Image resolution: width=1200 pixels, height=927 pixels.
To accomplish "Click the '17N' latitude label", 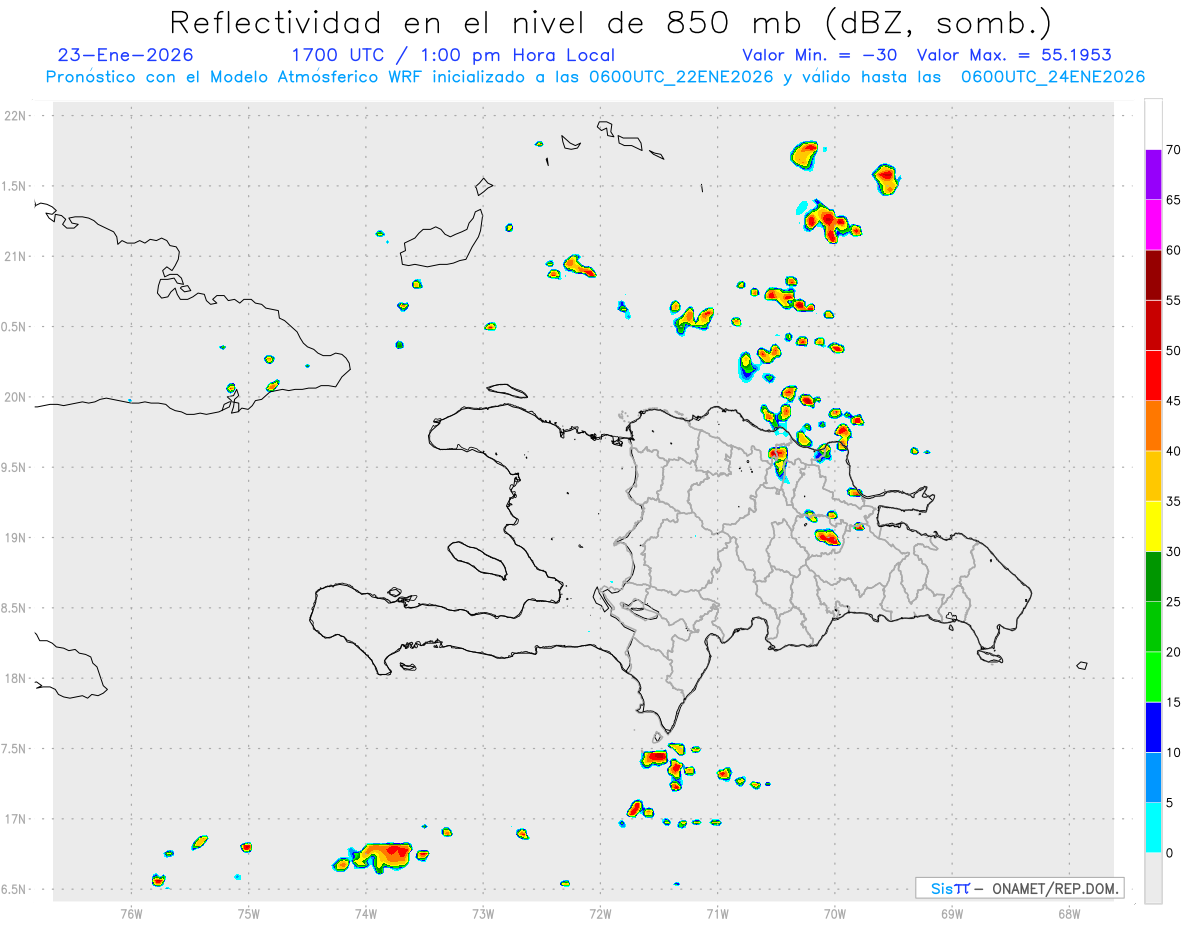I will (x=17, y=819).
